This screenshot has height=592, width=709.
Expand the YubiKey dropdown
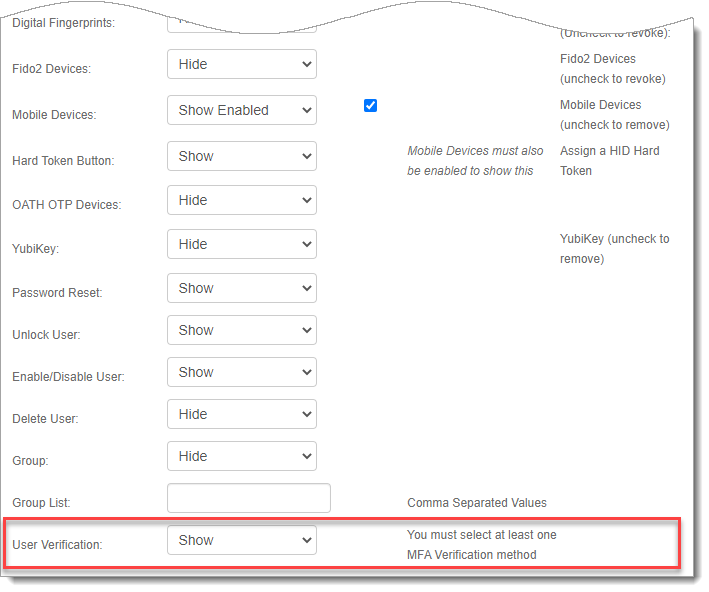coord(241,245)
